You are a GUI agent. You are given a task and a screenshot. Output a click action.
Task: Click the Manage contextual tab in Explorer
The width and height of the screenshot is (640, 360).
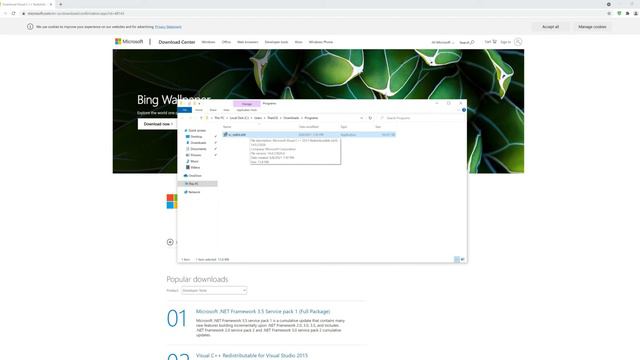[247, 104]
